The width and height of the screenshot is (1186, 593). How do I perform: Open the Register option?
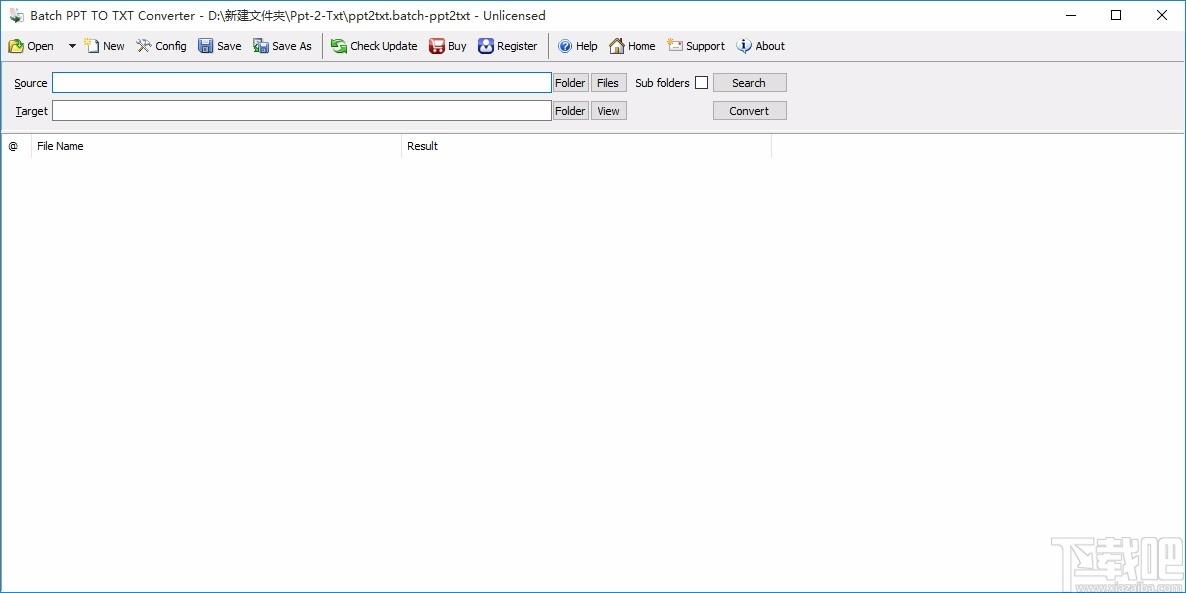coord(507,46)
